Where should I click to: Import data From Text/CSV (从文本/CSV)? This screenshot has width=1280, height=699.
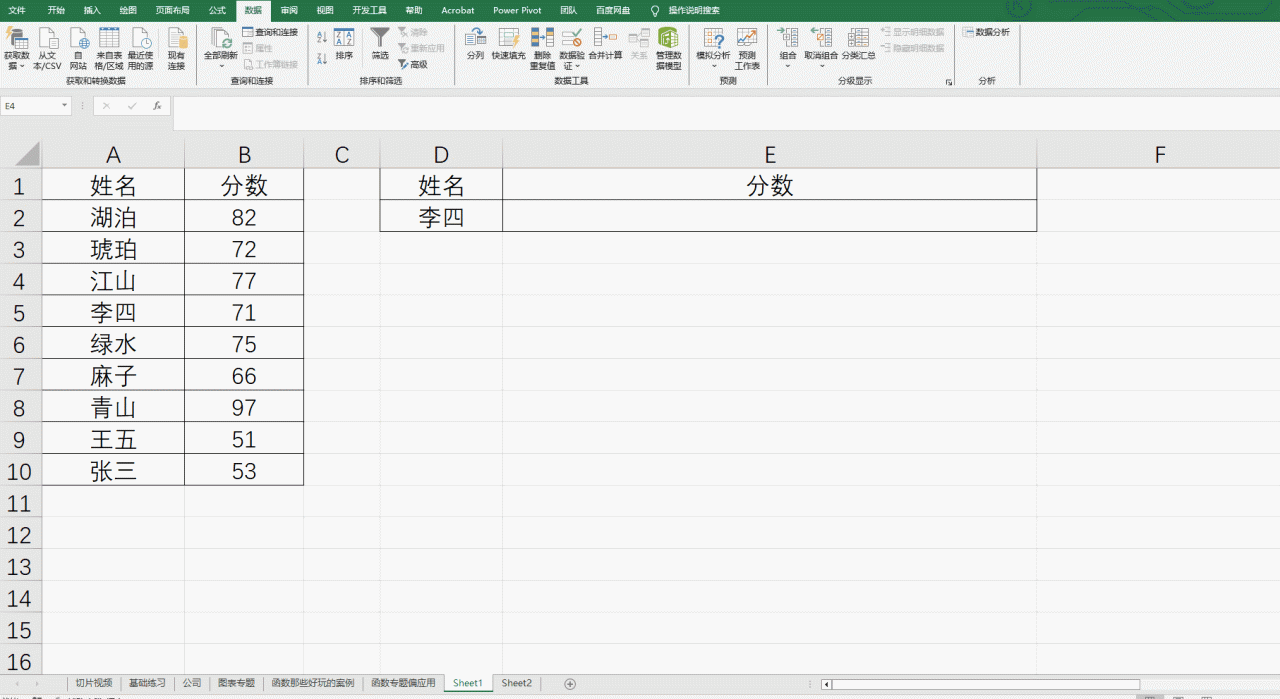[x=47, y=48]
